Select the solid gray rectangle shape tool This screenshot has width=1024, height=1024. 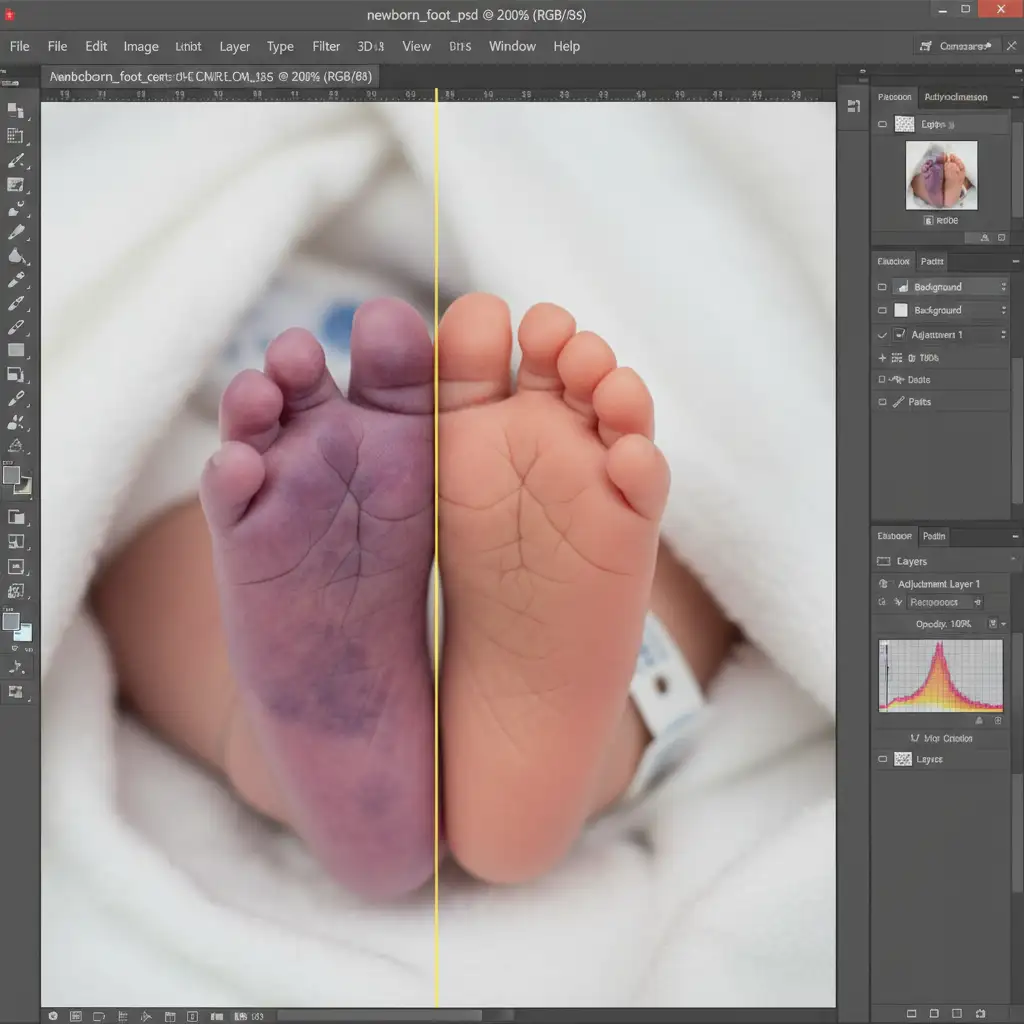[16, 350]
